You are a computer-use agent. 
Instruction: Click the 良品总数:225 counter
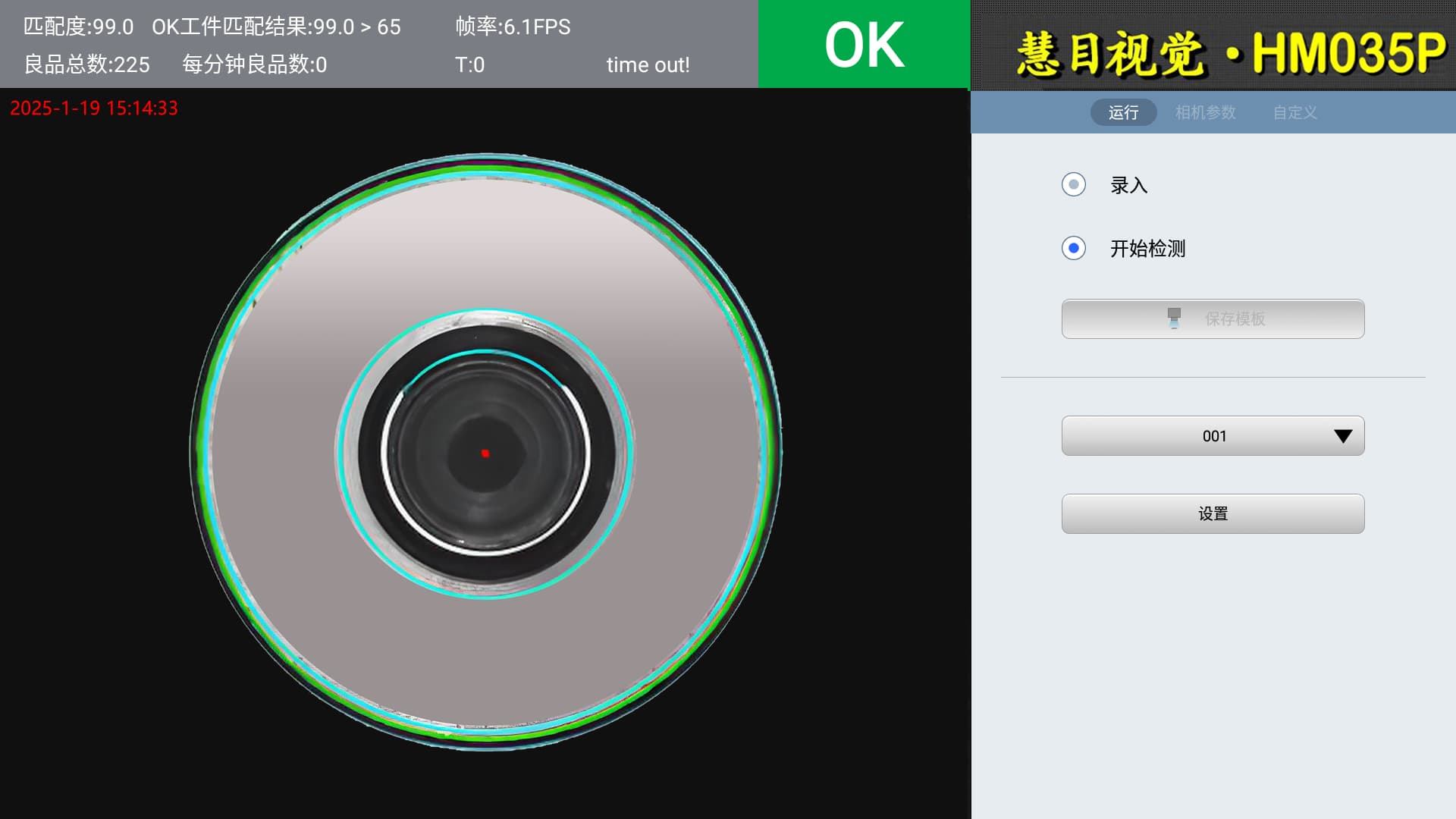pyautogui.click(x=87, y=65)
